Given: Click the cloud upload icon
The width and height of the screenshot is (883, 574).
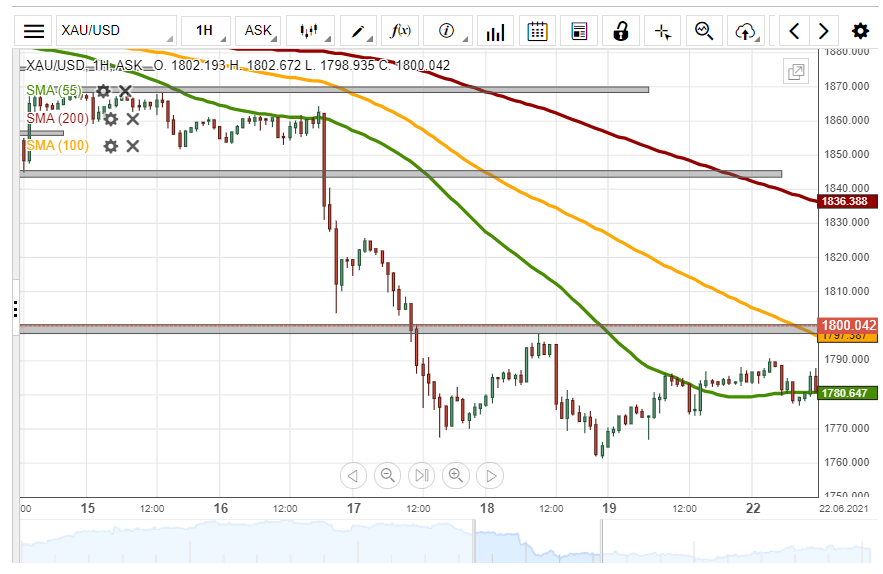Looking at the screenshot, I should [745, 31].
